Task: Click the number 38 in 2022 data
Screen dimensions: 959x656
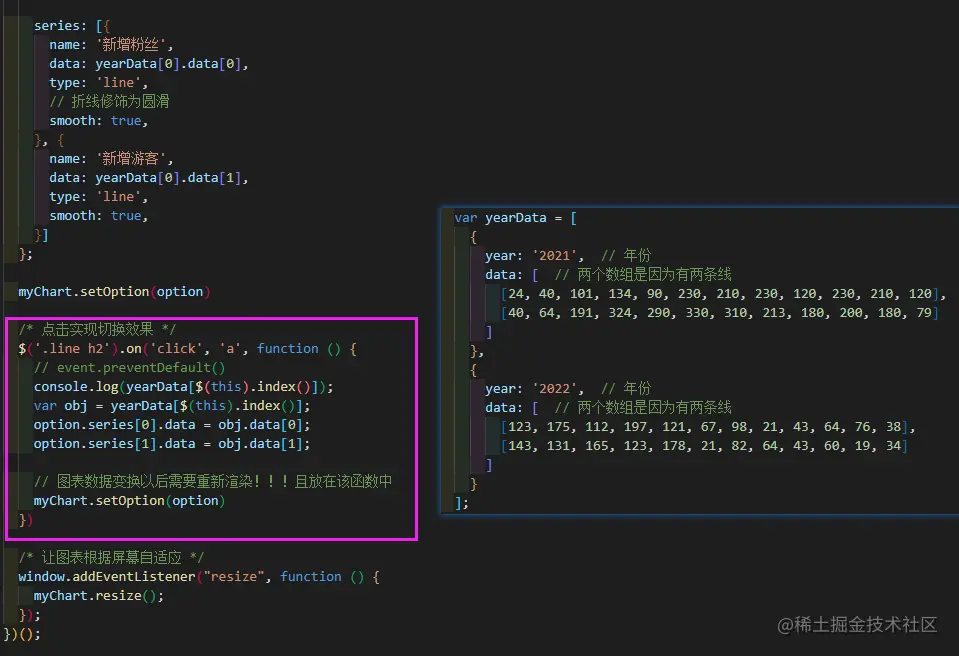Action: 893,427
